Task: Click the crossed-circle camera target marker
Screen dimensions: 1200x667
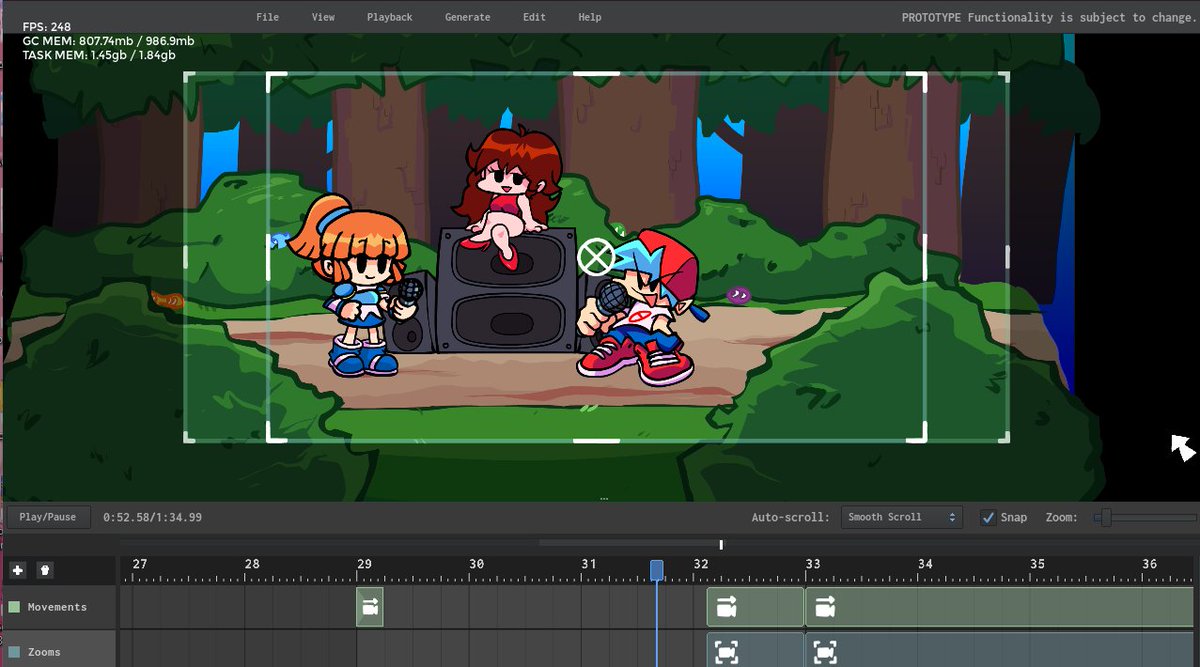Action: tap(596, 257)
